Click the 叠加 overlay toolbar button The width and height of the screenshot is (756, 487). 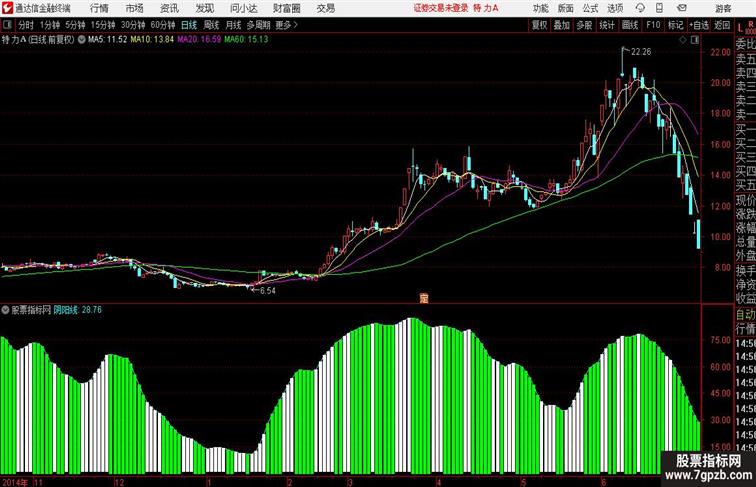pyautogui.click(x=562, y=25)
